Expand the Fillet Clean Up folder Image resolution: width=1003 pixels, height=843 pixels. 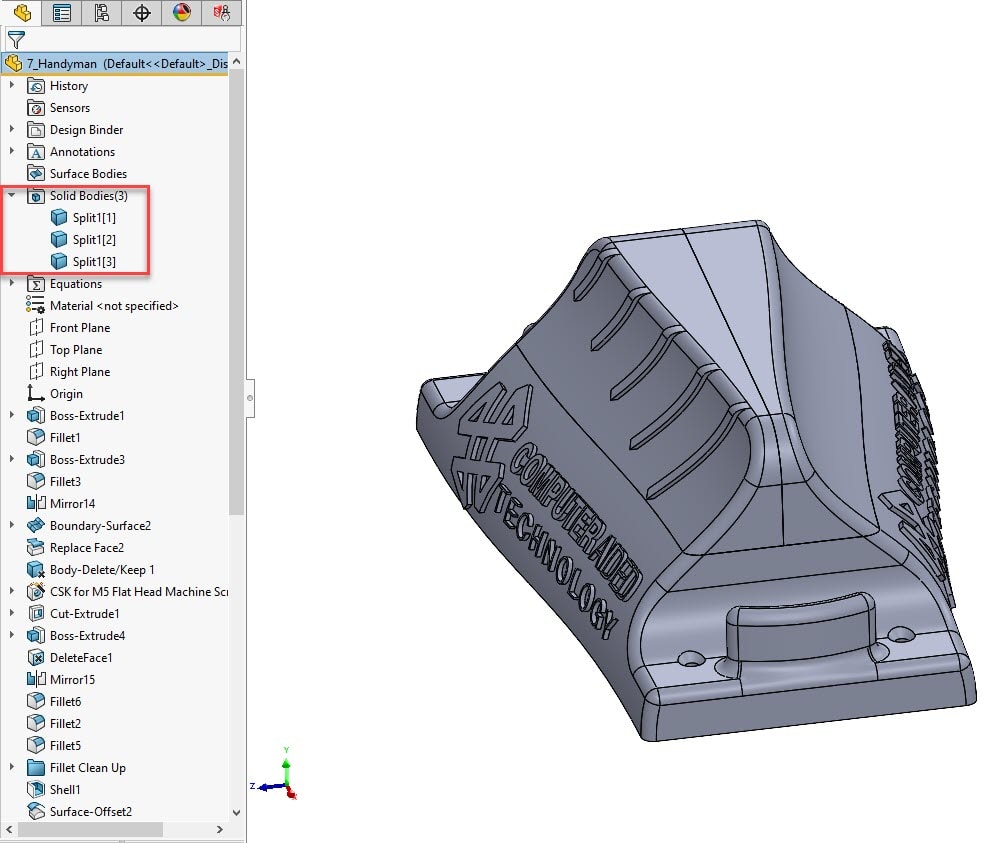click(x=12, y=767)
